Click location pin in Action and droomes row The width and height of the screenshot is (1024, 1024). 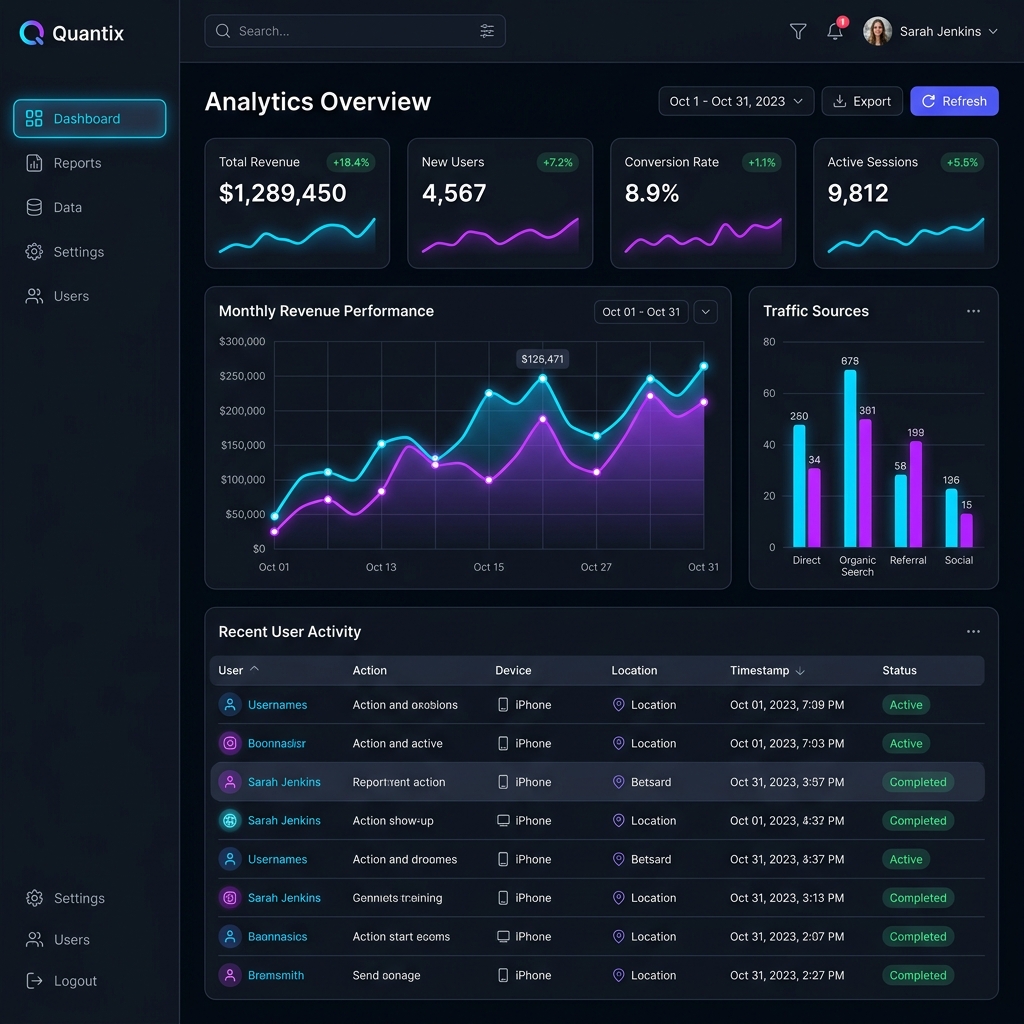618,859
